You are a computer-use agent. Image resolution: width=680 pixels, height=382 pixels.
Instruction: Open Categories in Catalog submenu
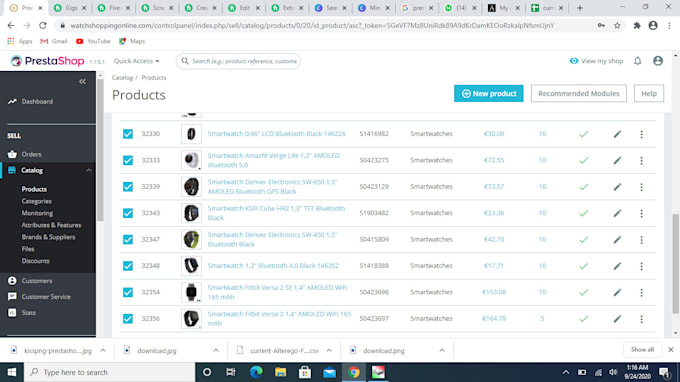point(36,201)
